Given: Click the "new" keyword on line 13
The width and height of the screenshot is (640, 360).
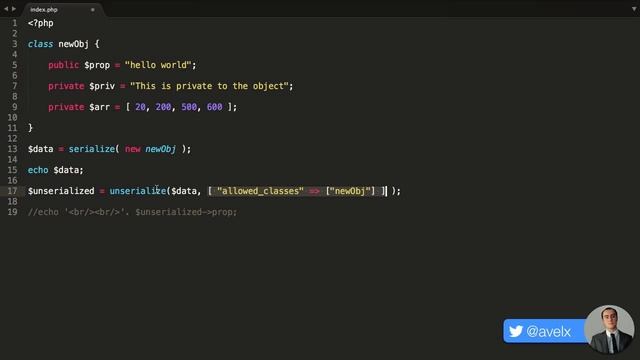Looking at the screenshot, I should tap(133, 149).
